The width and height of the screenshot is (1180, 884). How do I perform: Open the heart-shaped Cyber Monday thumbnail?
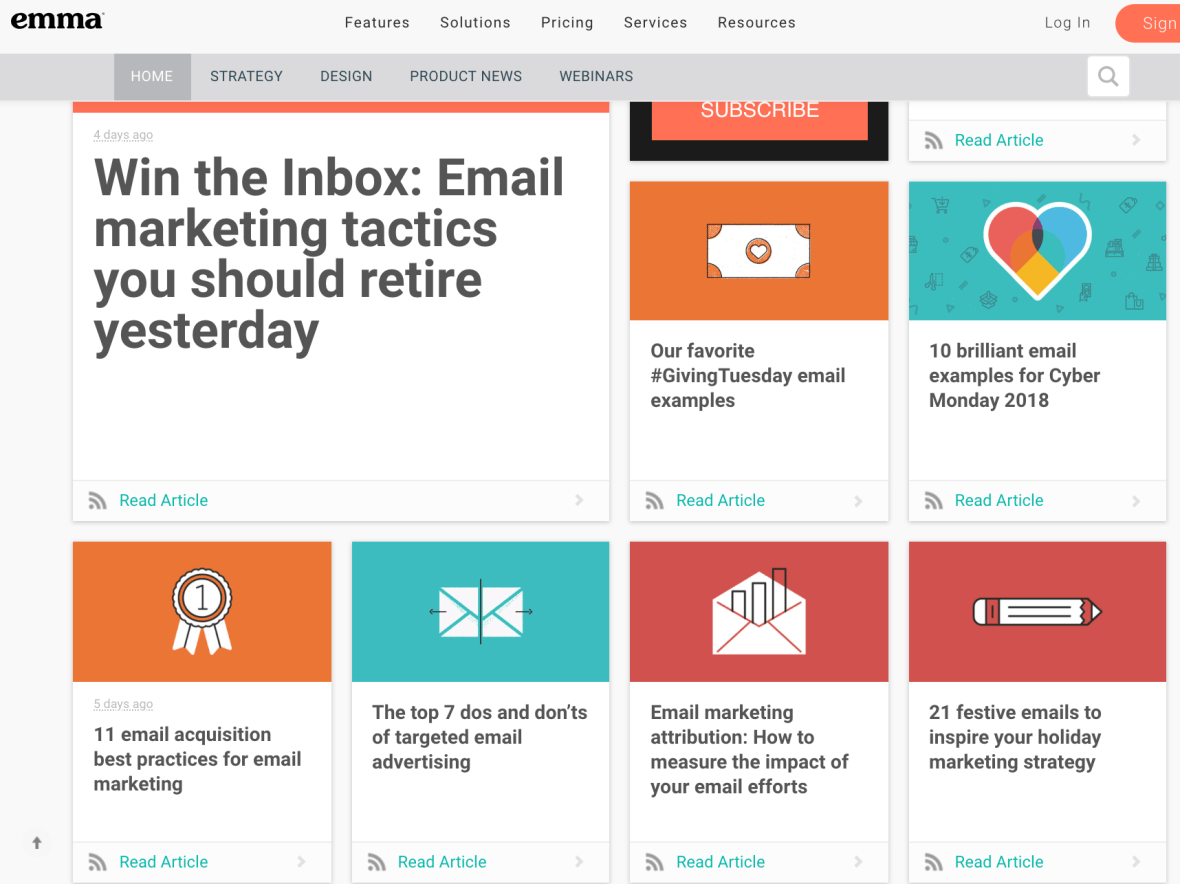1037,251
